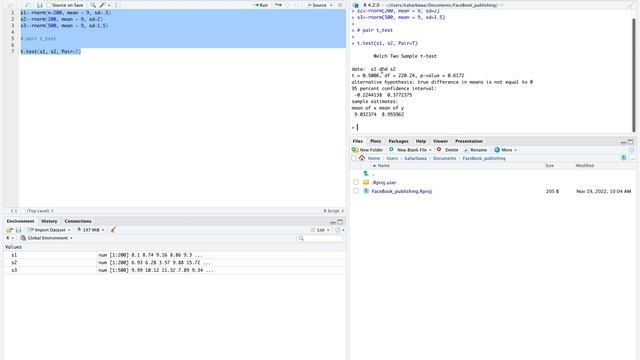Viewport: 640px width, 360px height.
Task: Open the path browse ellipsis button
Action: pos(633,158)
